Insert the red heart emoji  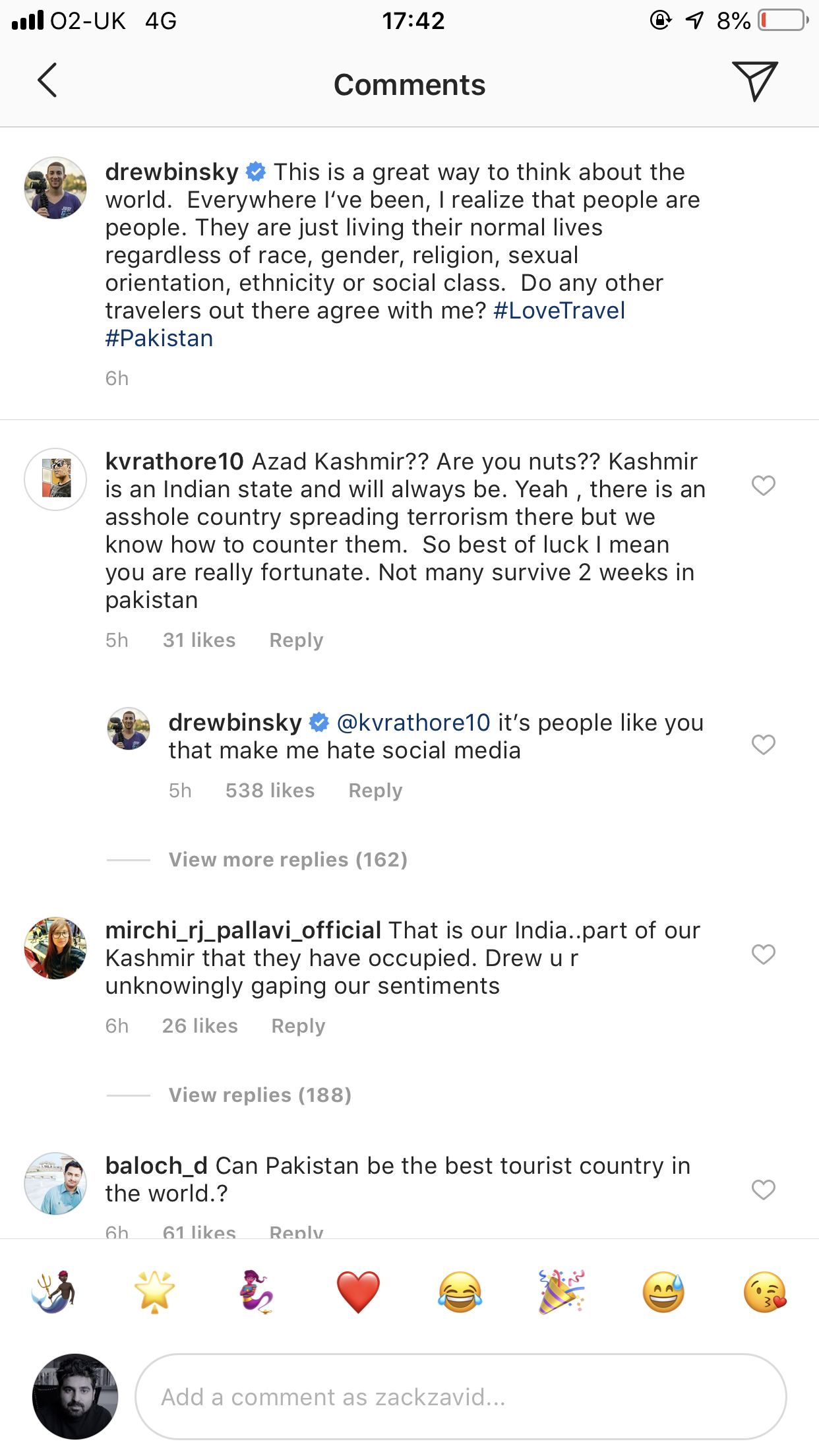(x=358, y=1292)
